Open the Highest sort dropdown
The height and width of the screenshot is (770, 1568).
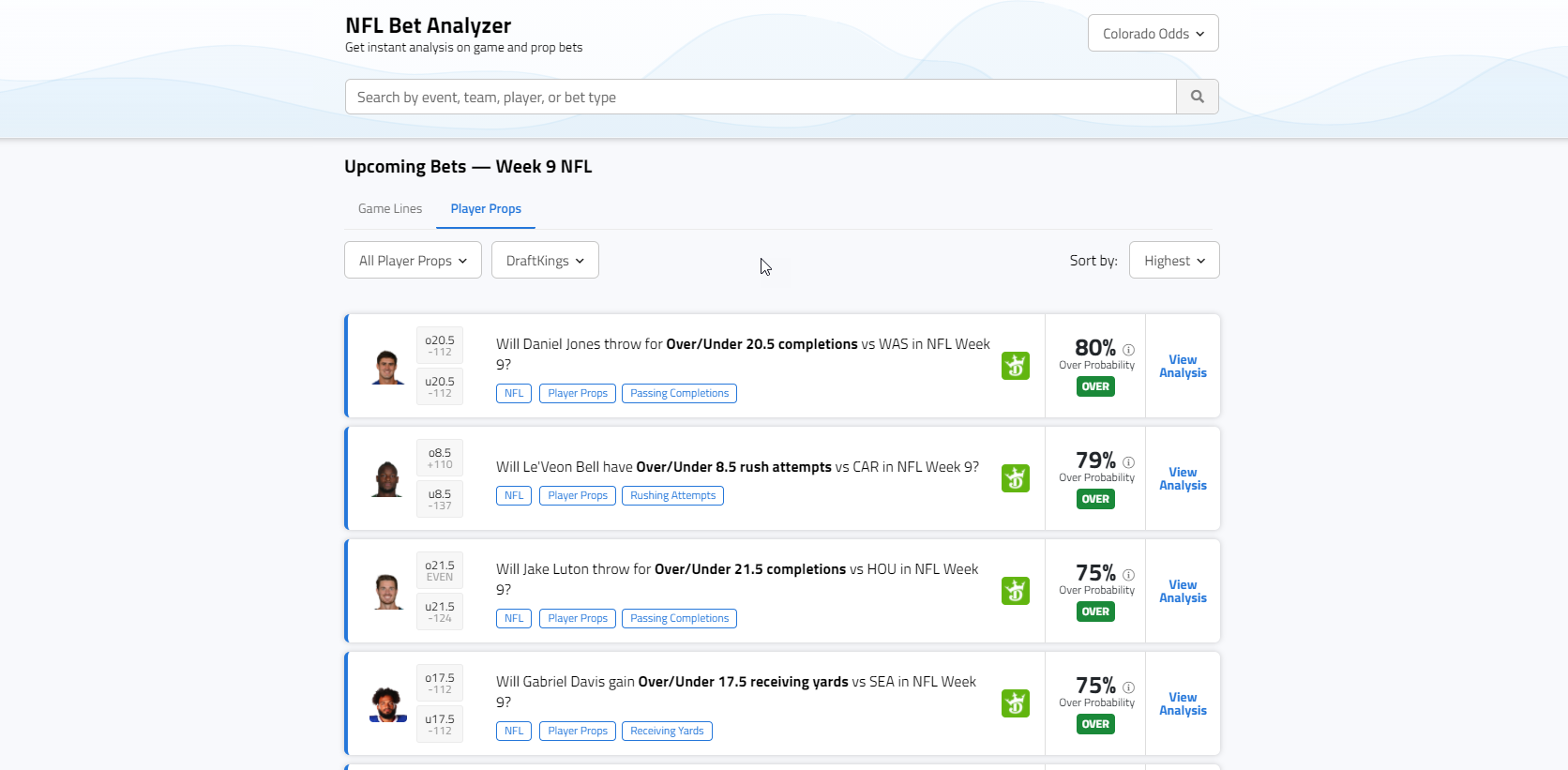pyautogui.click(x=1174, y=261)
